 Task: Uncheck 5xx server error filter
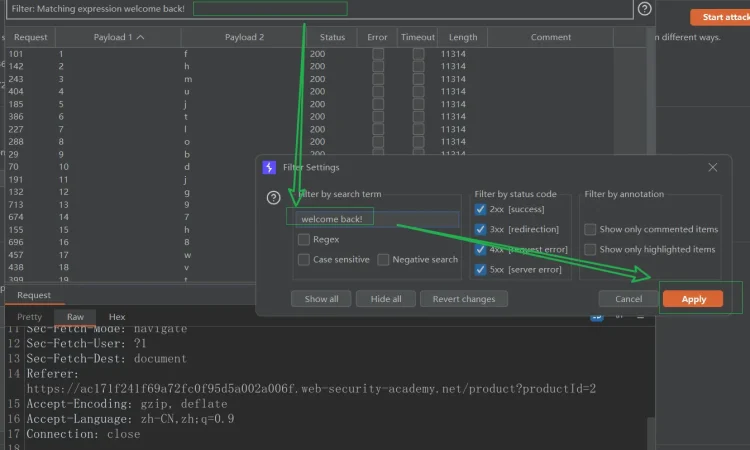pos(480,270)
